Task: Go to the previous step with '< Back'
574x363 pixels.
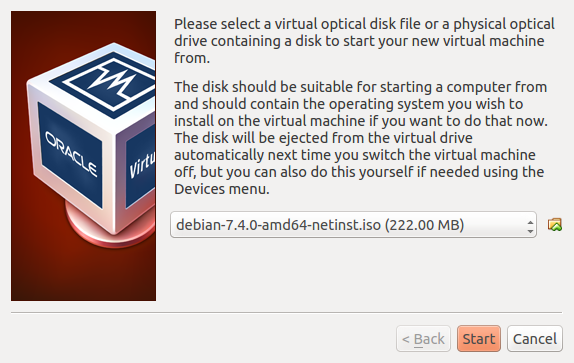Action: [423, 338]
